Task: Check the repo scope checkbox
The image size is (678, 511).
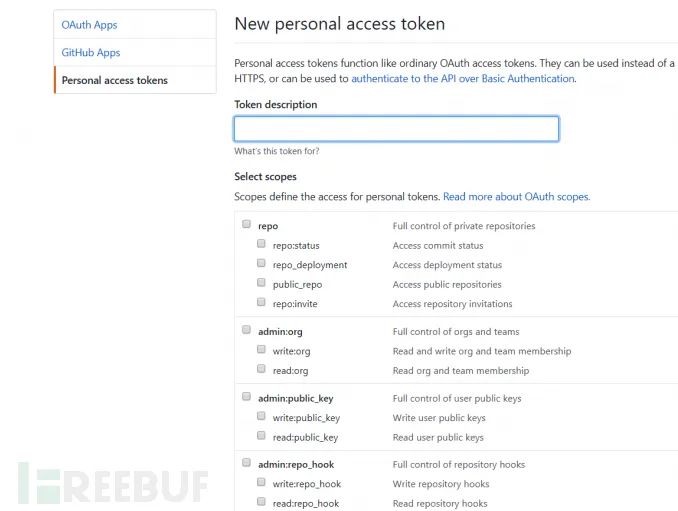Action: click(x=246, y=224)
